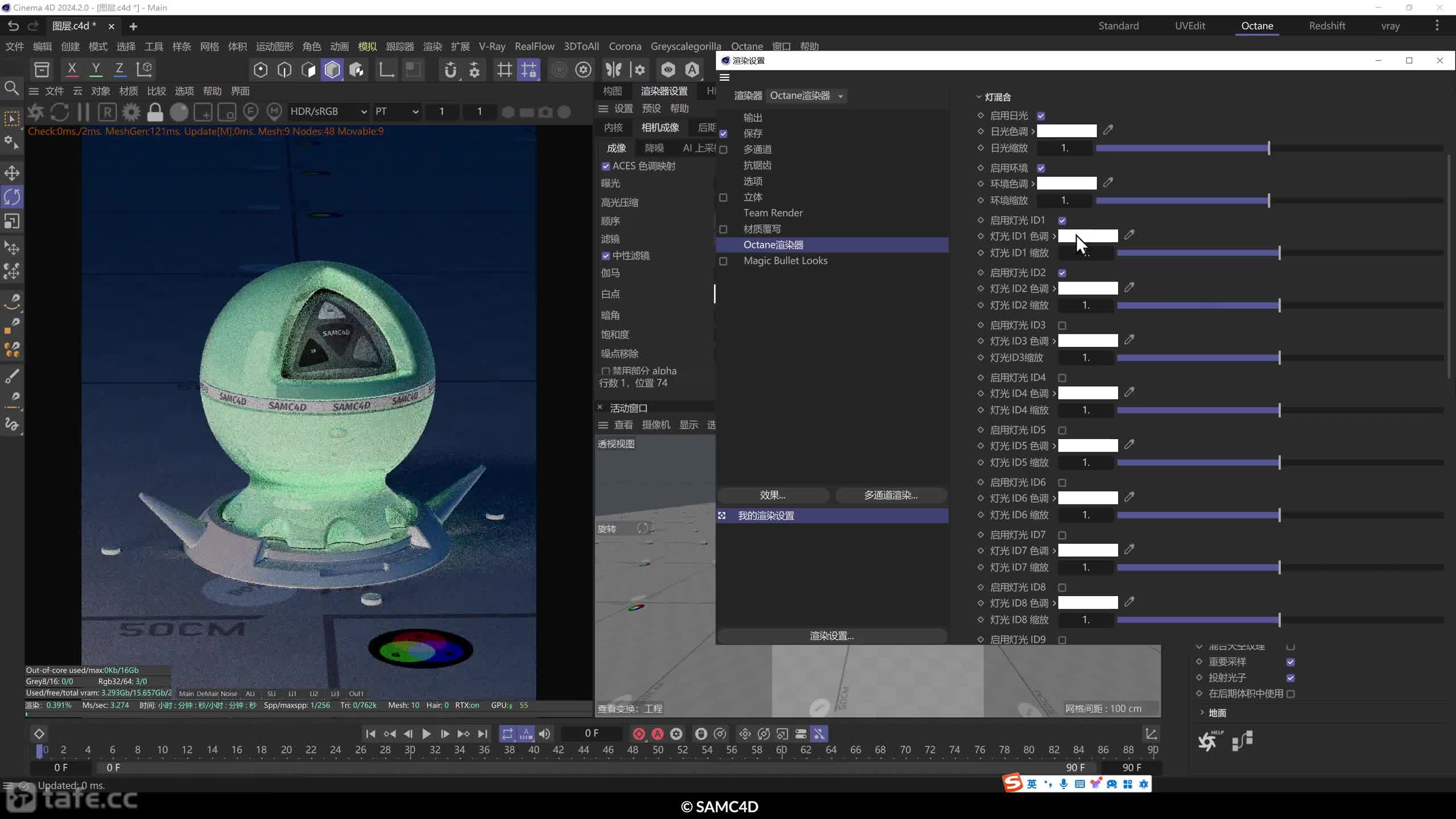Toggle ACES 色调映射 checkbox
Screen dimensions: 1456x819
pos(606,166)
